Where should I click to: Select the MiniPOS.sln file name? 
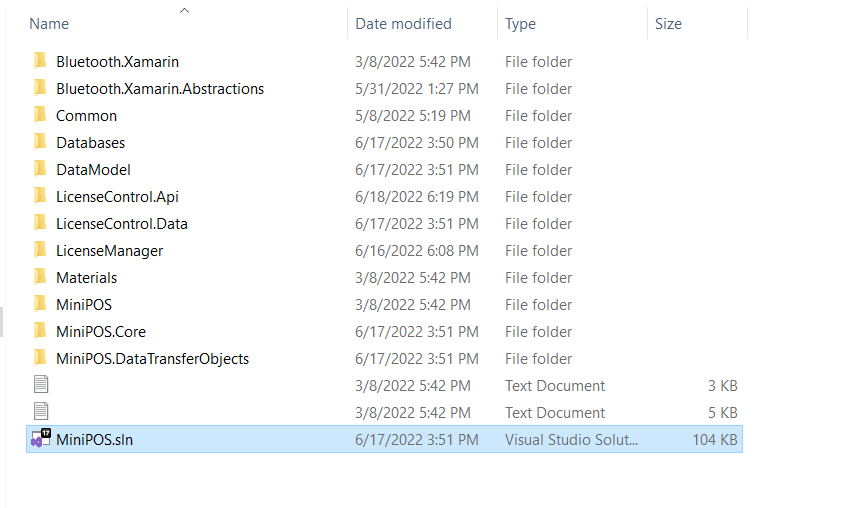pos(94,440)
